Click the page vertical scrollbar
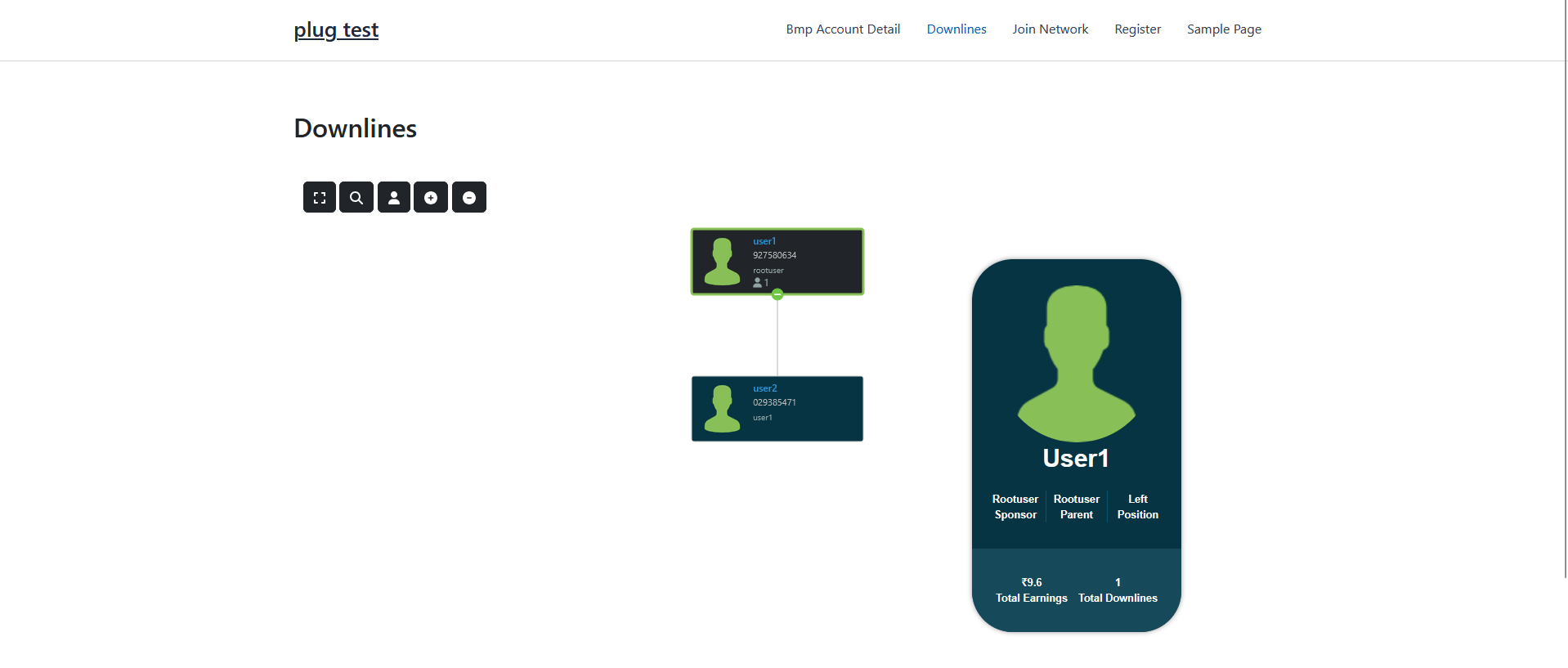This screenshot has width=1568, height=668. tap(1565, 289)
